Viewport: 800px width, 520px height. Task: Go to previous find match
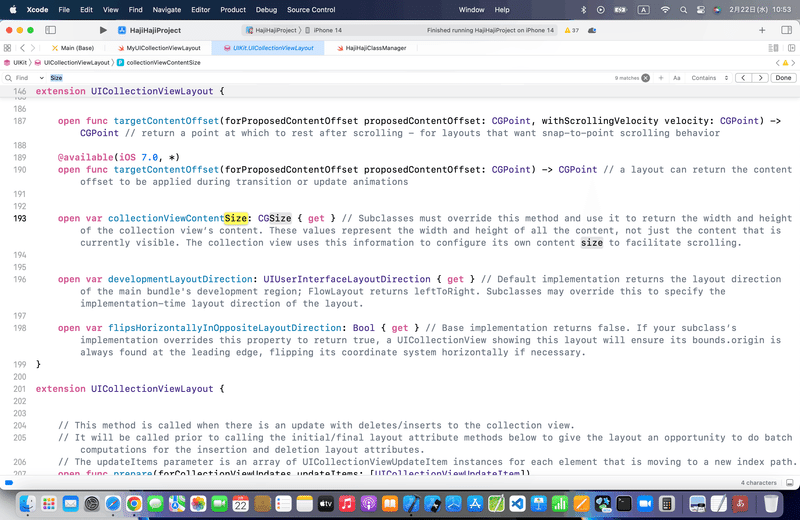(743, 78)
